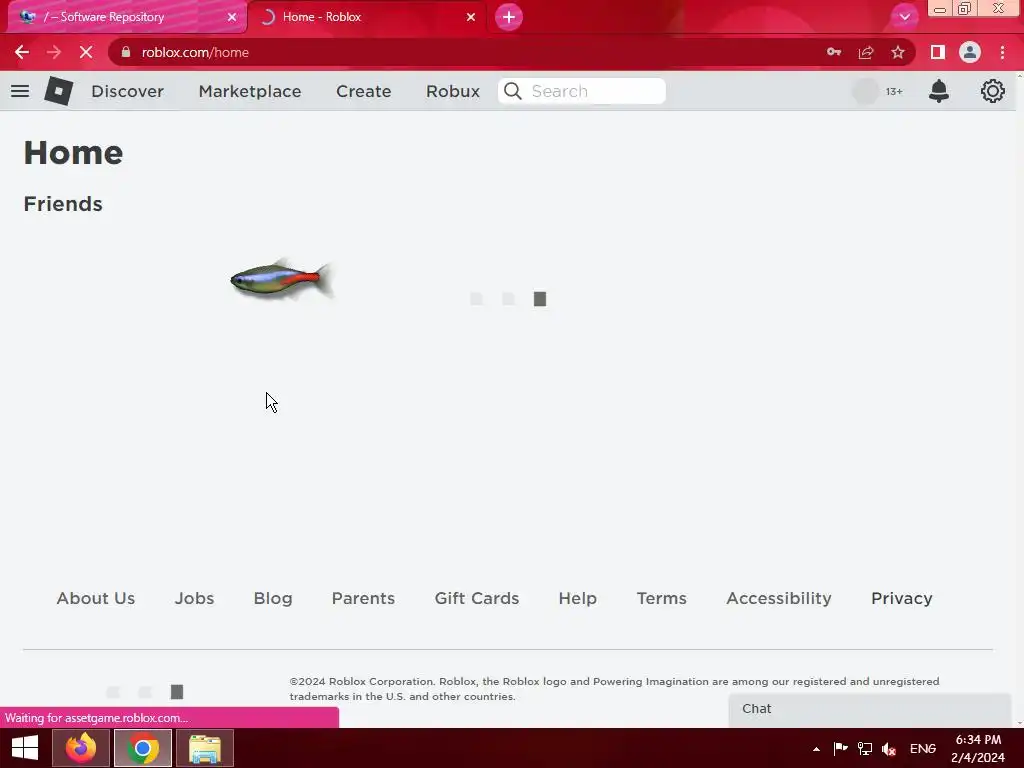Screen dimensions: 1024x768
Task: Stop loading the page
Action: click(86, 52)
